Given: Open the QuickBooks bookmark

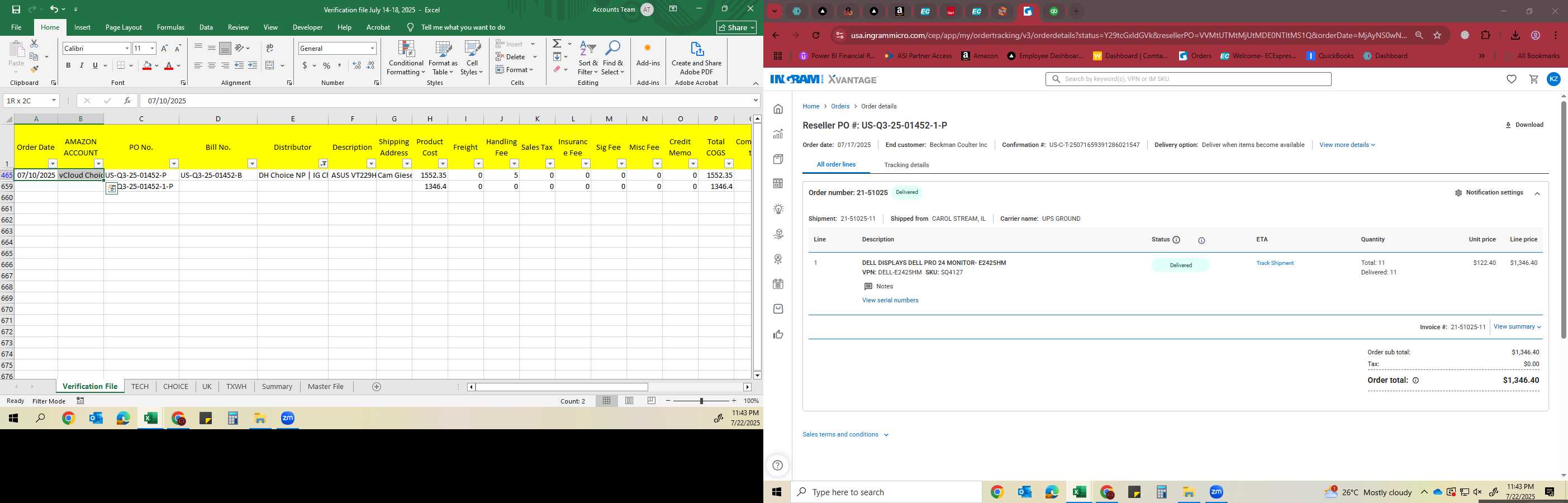Looking at the screenshot, I should click(1331, 56).
